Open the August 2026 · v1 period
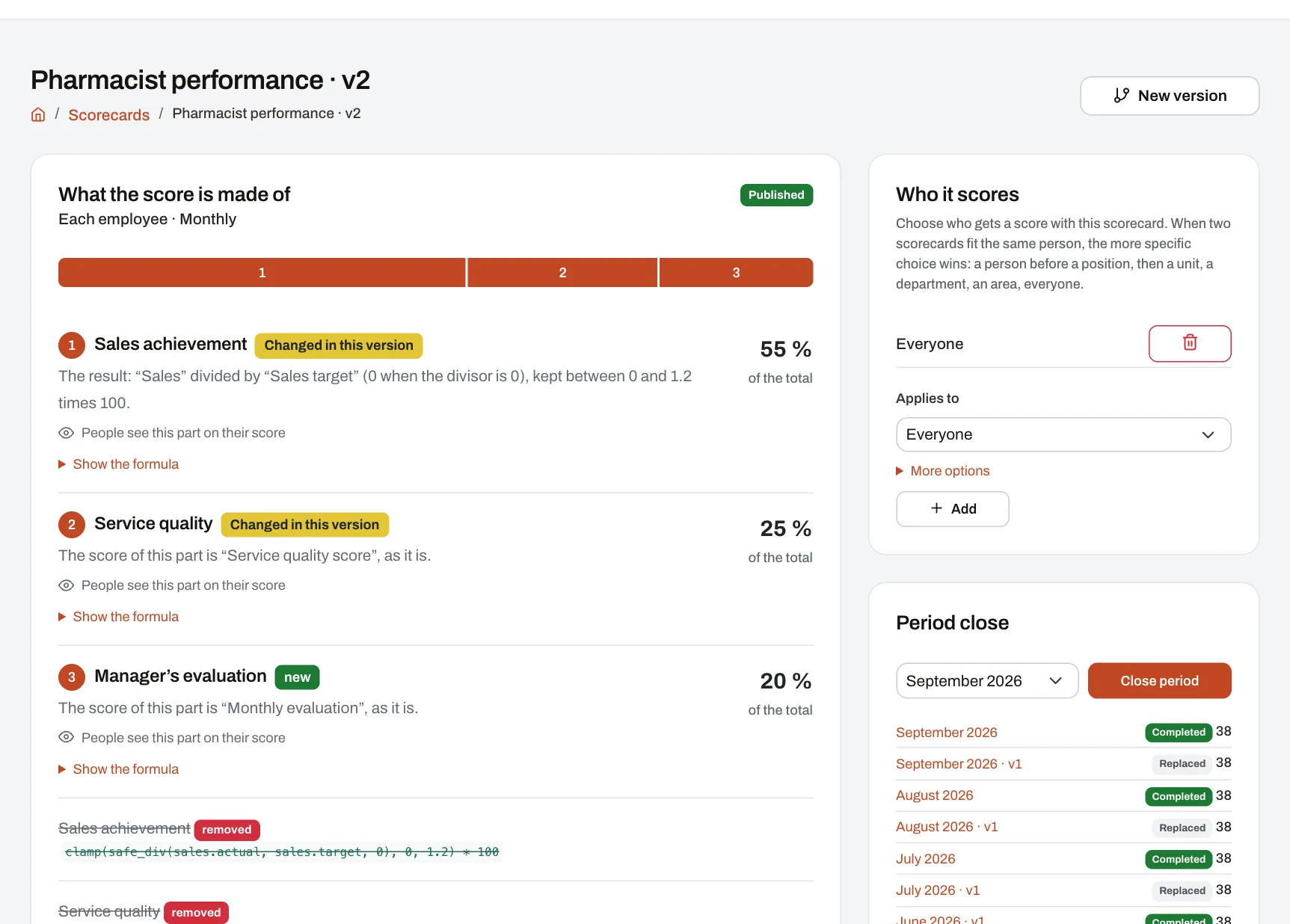This screenshot has height=924, width=1290. (x=947, y=827)
